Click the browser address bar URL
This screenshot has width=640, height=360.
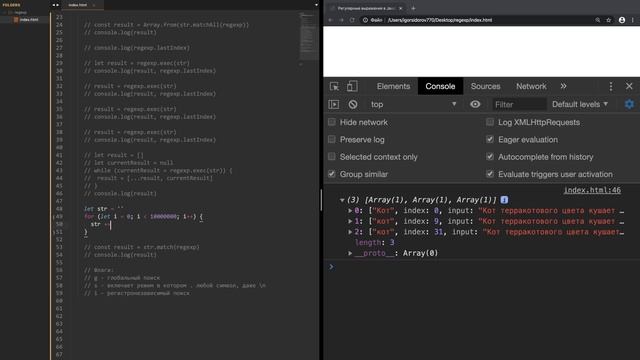pos(440,20)
